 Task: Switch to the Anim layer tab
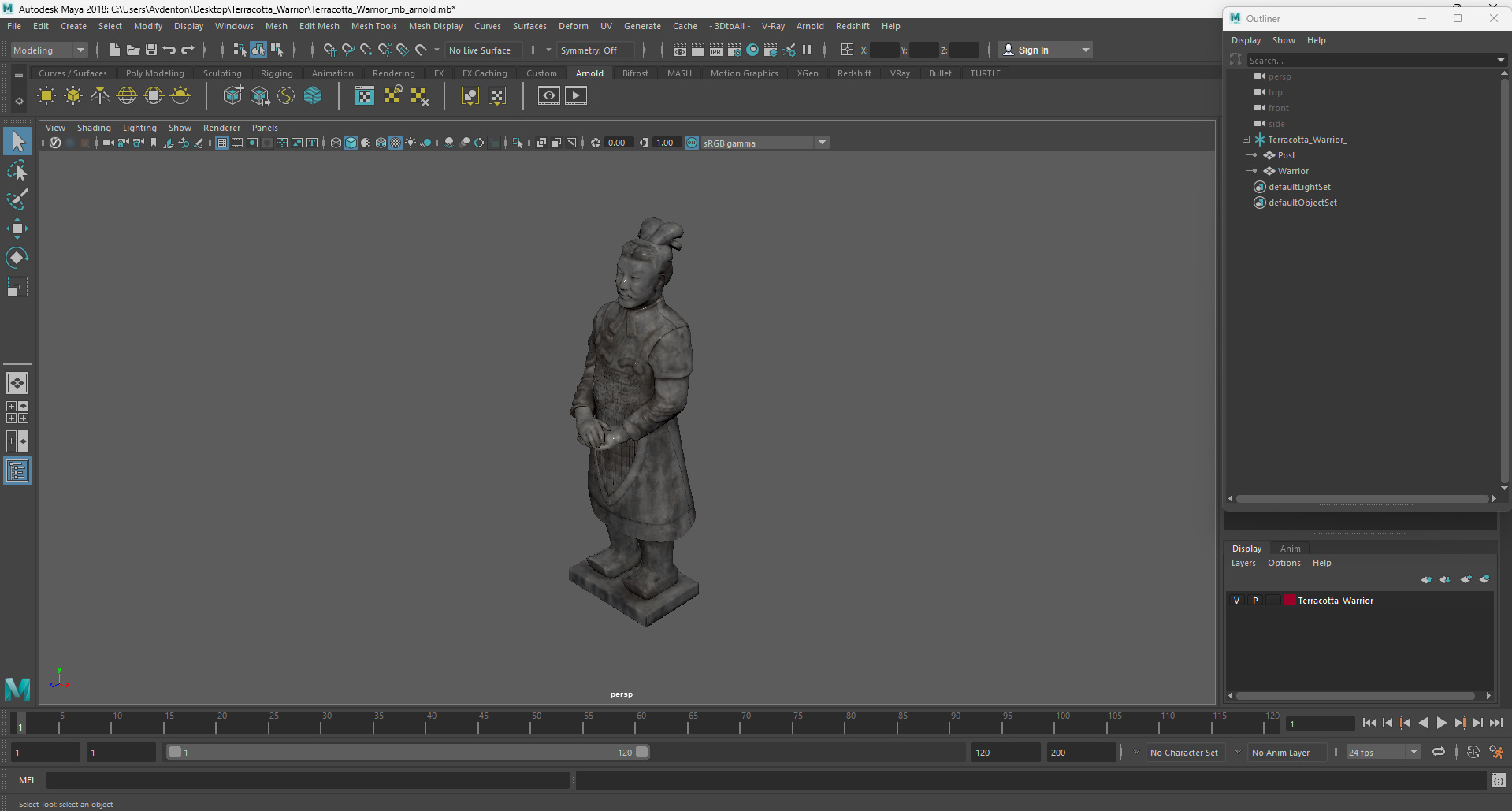(1290, 549)
